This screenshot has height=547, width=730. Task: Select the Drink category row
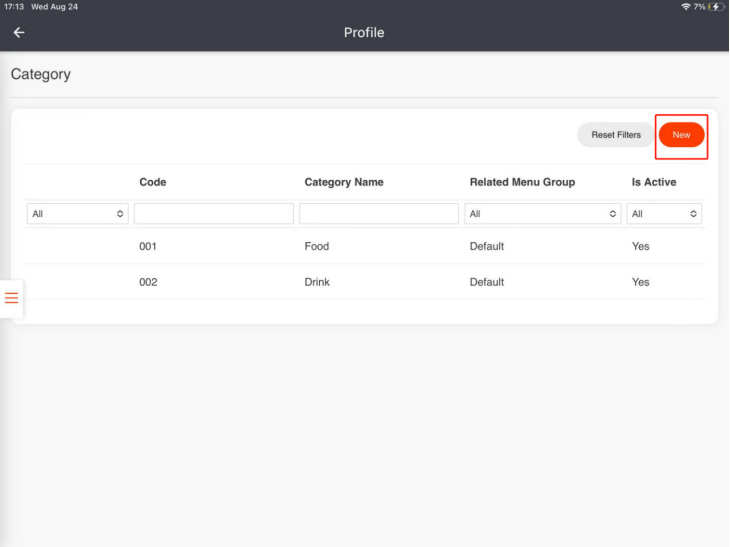(x=365, y=282)
